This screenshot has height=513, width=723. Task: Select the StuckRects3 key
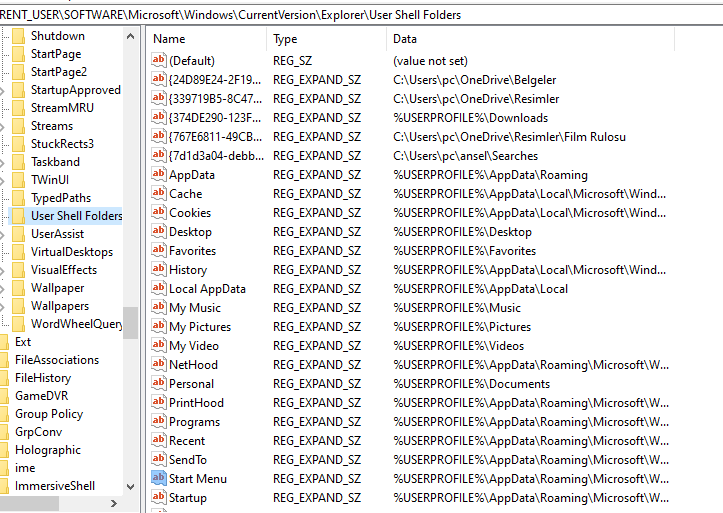(x=62, y=144)
